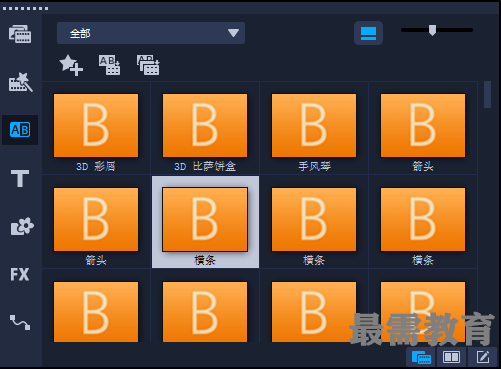Viewport: 501px width, 369px height.
Task: Click the thumbnail size slider handle
Action: pyautogui.click(x=432, y=30)
